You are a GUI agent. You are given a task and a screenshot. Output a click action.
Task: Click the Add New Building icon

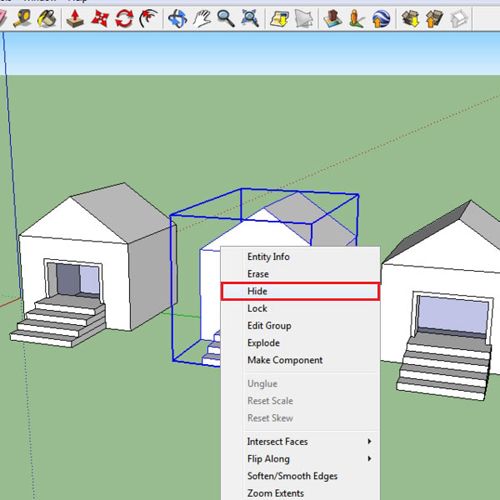[333, 18]
